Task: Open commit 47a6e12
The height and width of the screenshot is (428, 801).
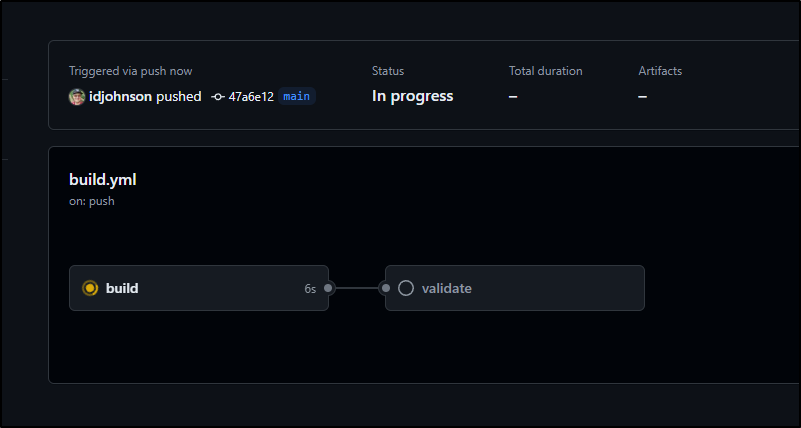Action: tap(251, 97)
